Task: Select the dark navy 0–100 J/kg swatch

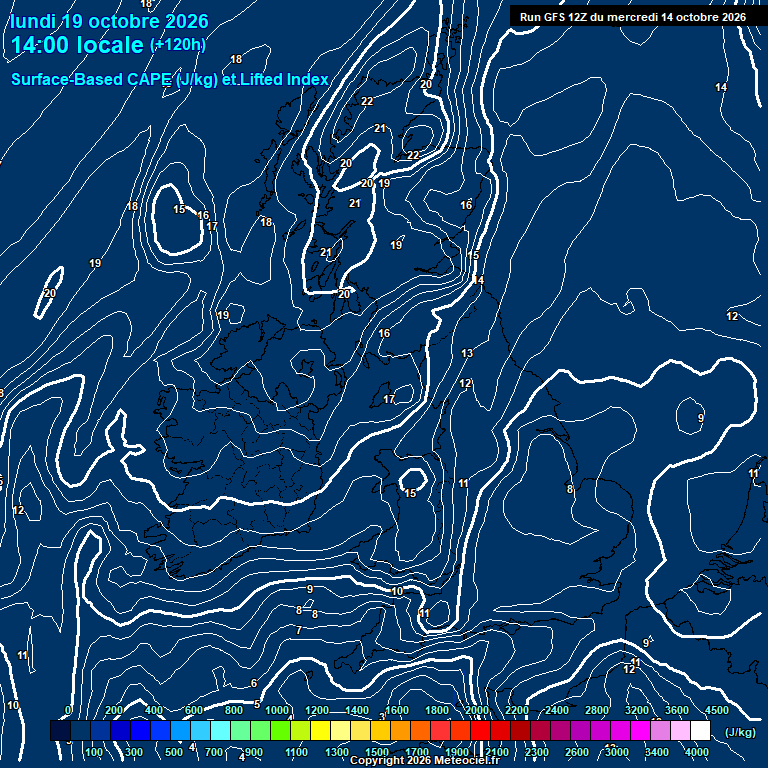Action: pos(80,730)
